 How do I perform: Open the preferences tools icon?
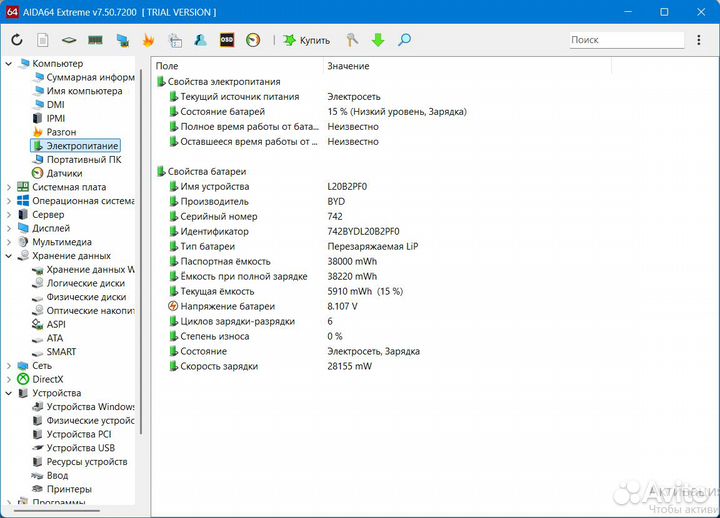(352, 40)
